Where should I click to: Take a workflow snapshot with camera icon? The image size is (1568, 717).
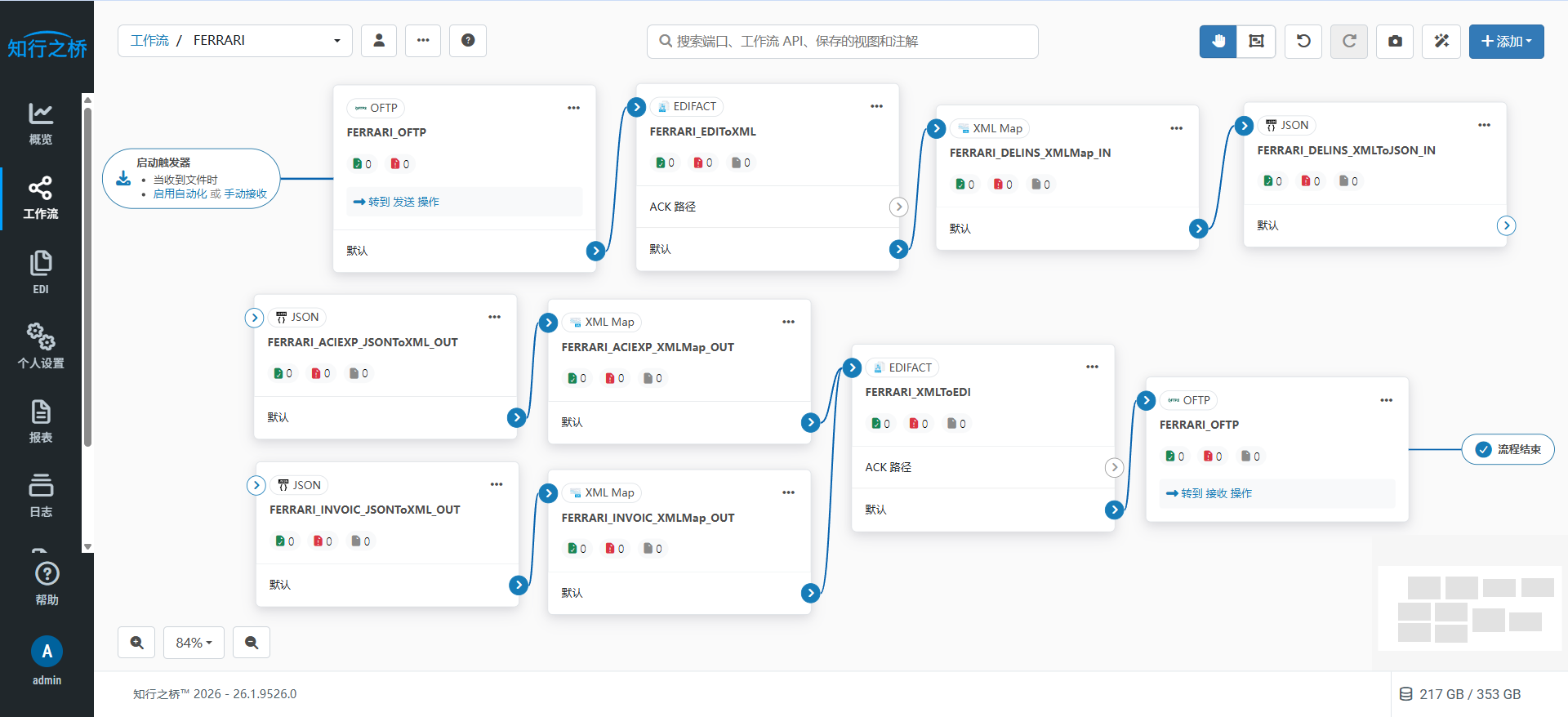1395,41
